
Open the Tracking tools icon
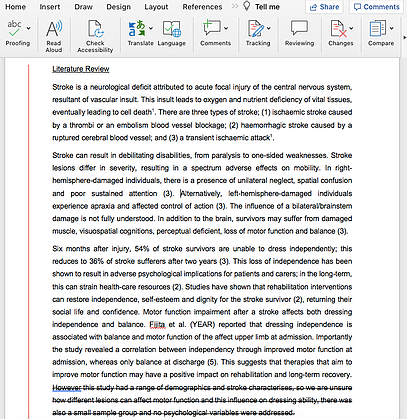click(x=255, y=28)
